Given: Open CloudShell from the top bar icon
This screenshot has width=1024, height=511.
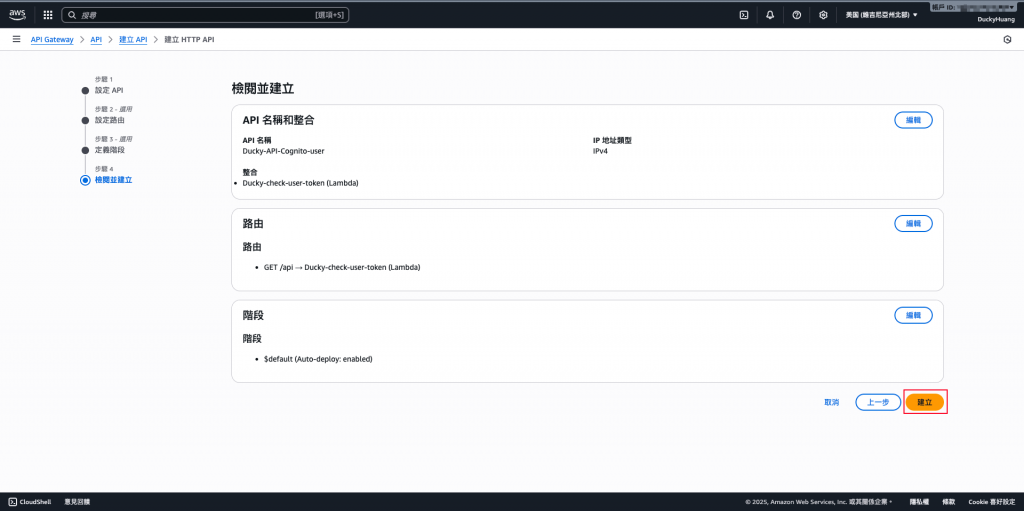Looking at the screenshot, I should [743, 15].
